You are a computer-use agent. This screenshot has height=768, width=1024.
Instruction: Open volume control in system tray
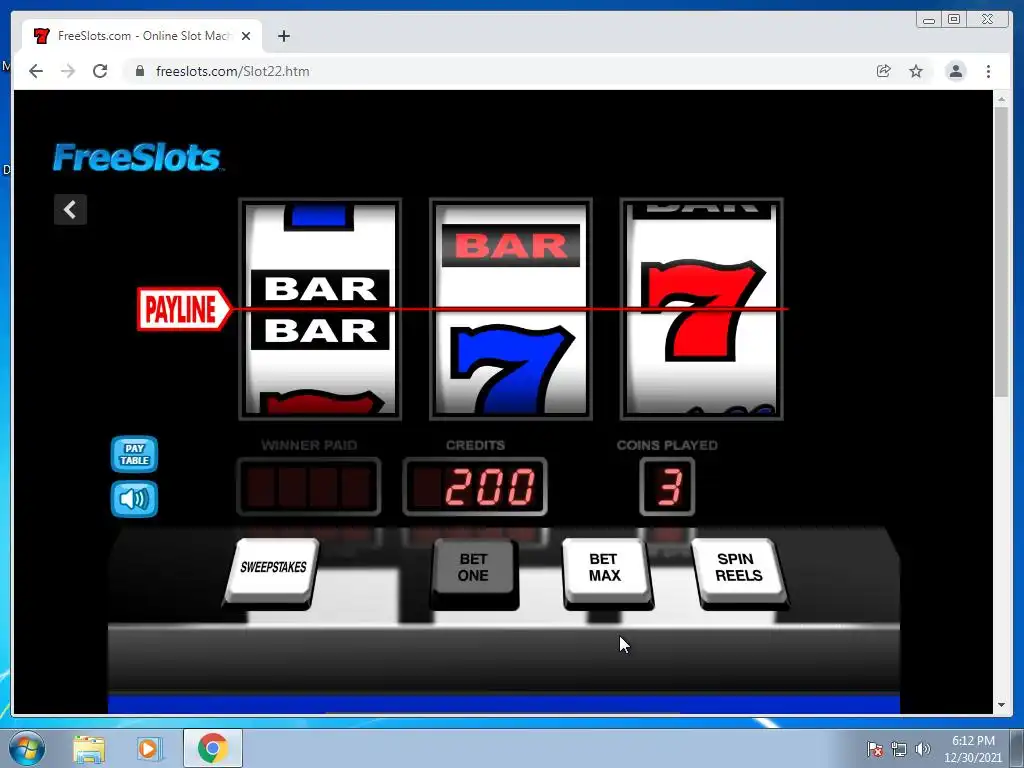click(x=923, y=749)
